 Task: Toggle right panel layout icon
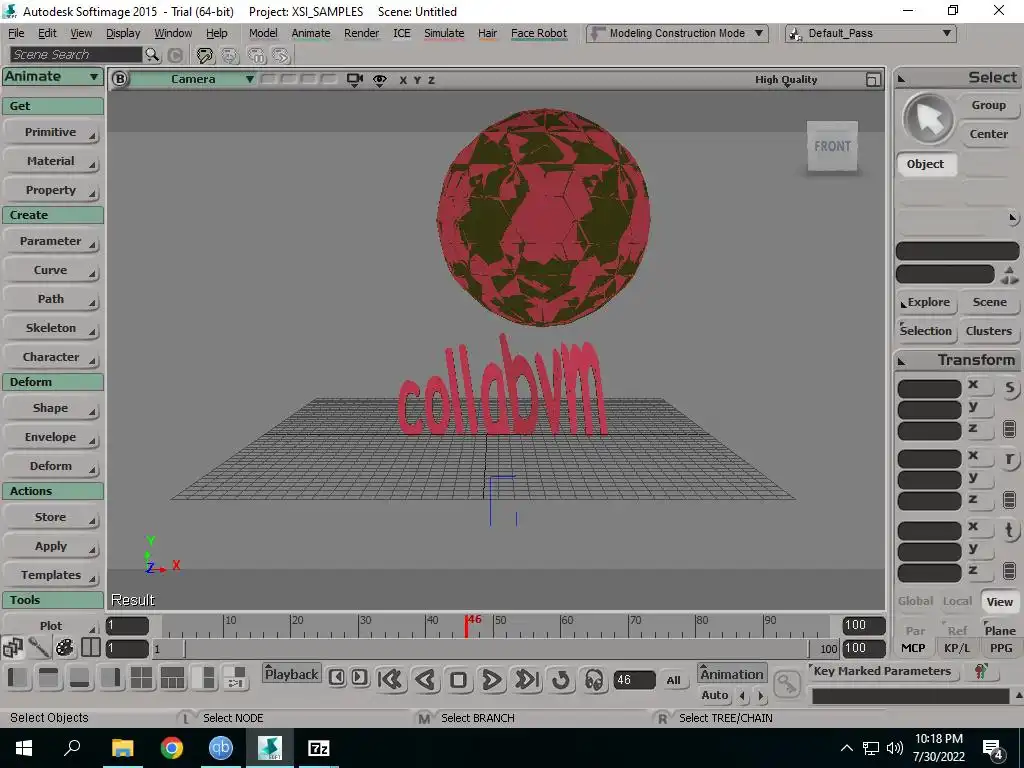[111, 678]
